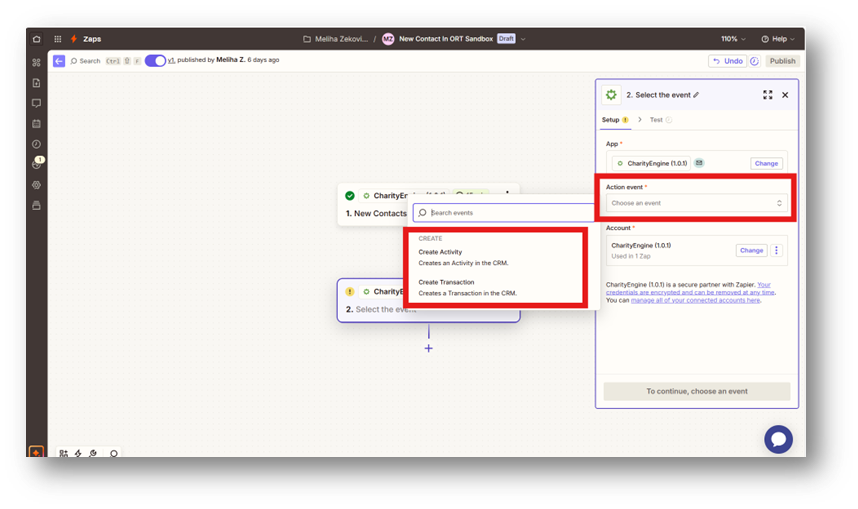858x509 pixels.
Task: Open the sidebar icon with badge 1
Action: (37, 164)
